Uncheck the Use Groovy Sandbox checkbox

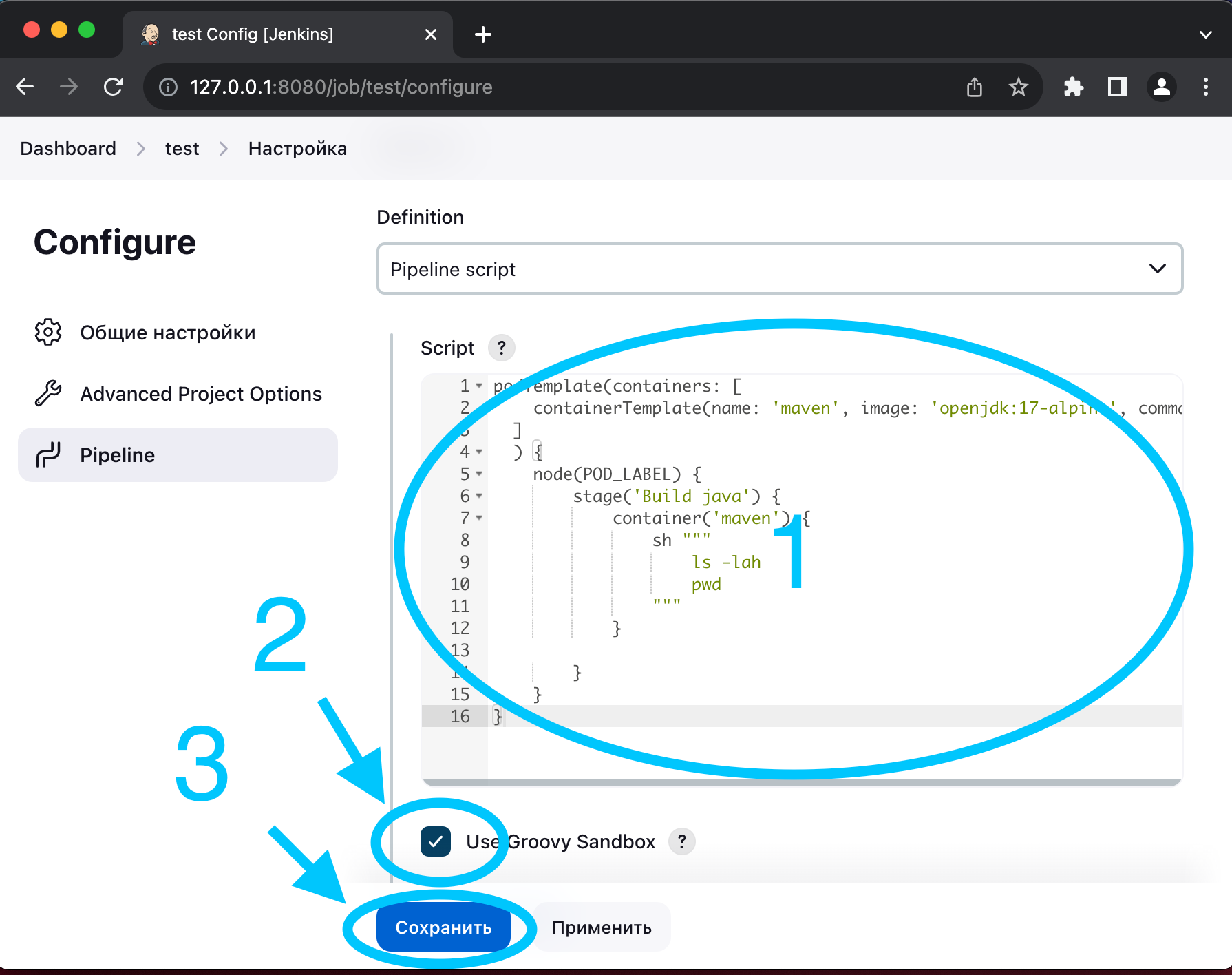[x=436, y=841]
